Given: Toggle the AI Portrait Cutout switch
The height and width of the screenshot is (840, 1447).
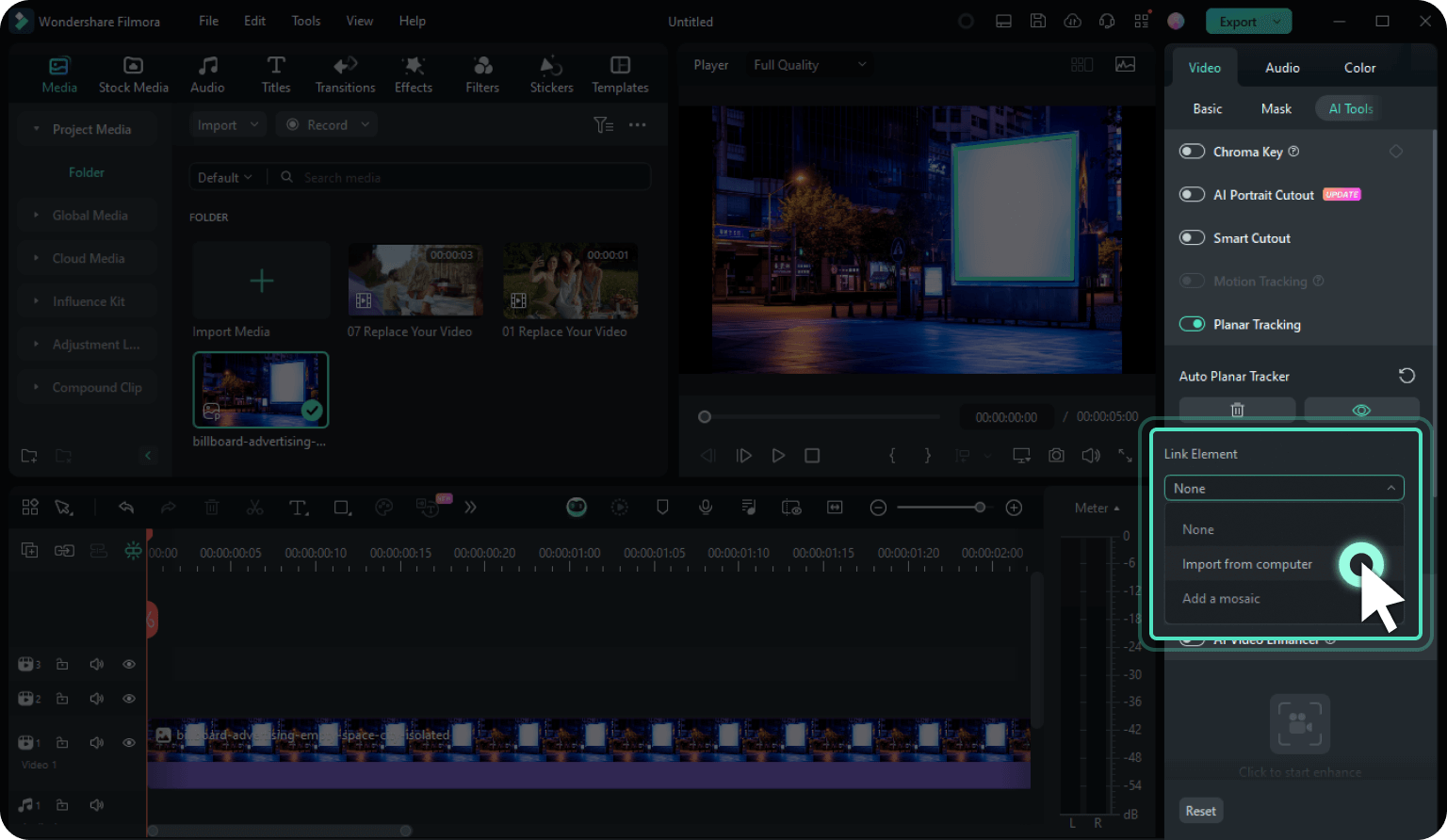Looking at the screenshot, I should (x=1192, y=195).
